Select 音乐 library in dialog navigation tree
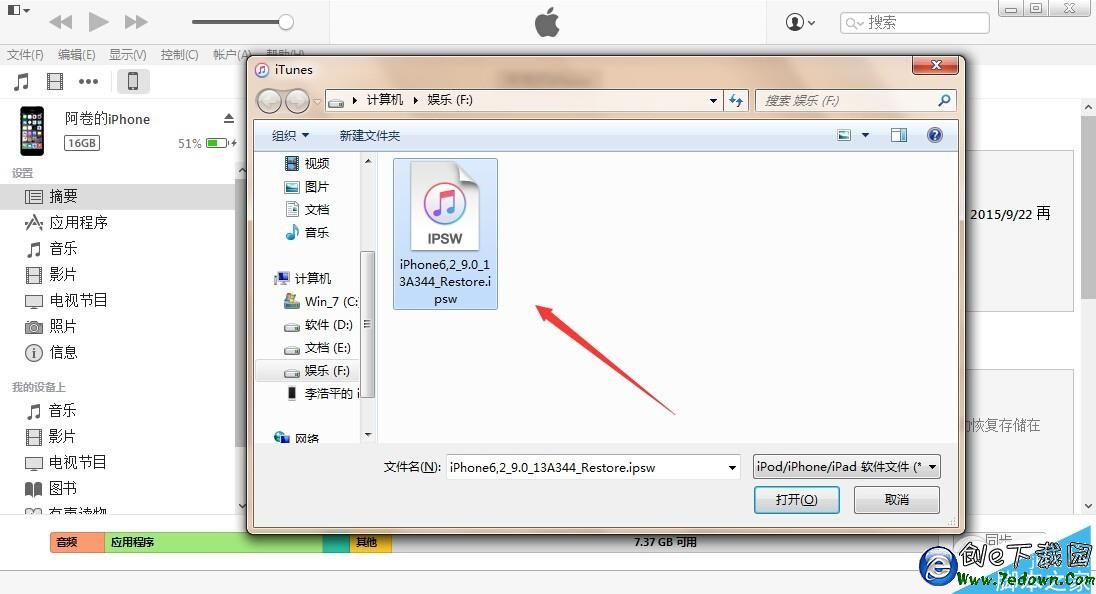This screenshot has height=594, width=1096. coord(308,233)
